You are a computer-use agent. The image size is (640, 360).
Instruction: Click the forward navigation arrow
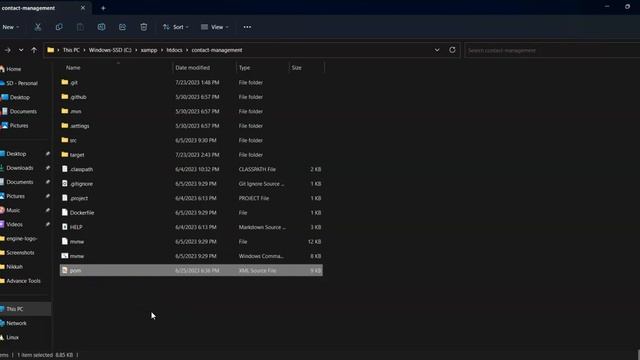[x=8, y=50]
